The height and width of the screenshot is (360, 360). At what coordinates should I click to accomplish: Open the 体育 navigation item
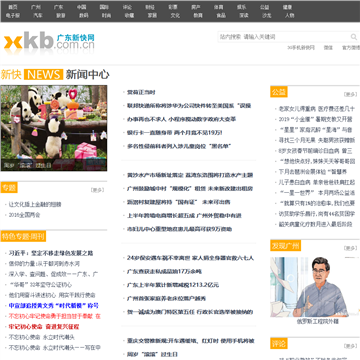[x=219, y=7]
